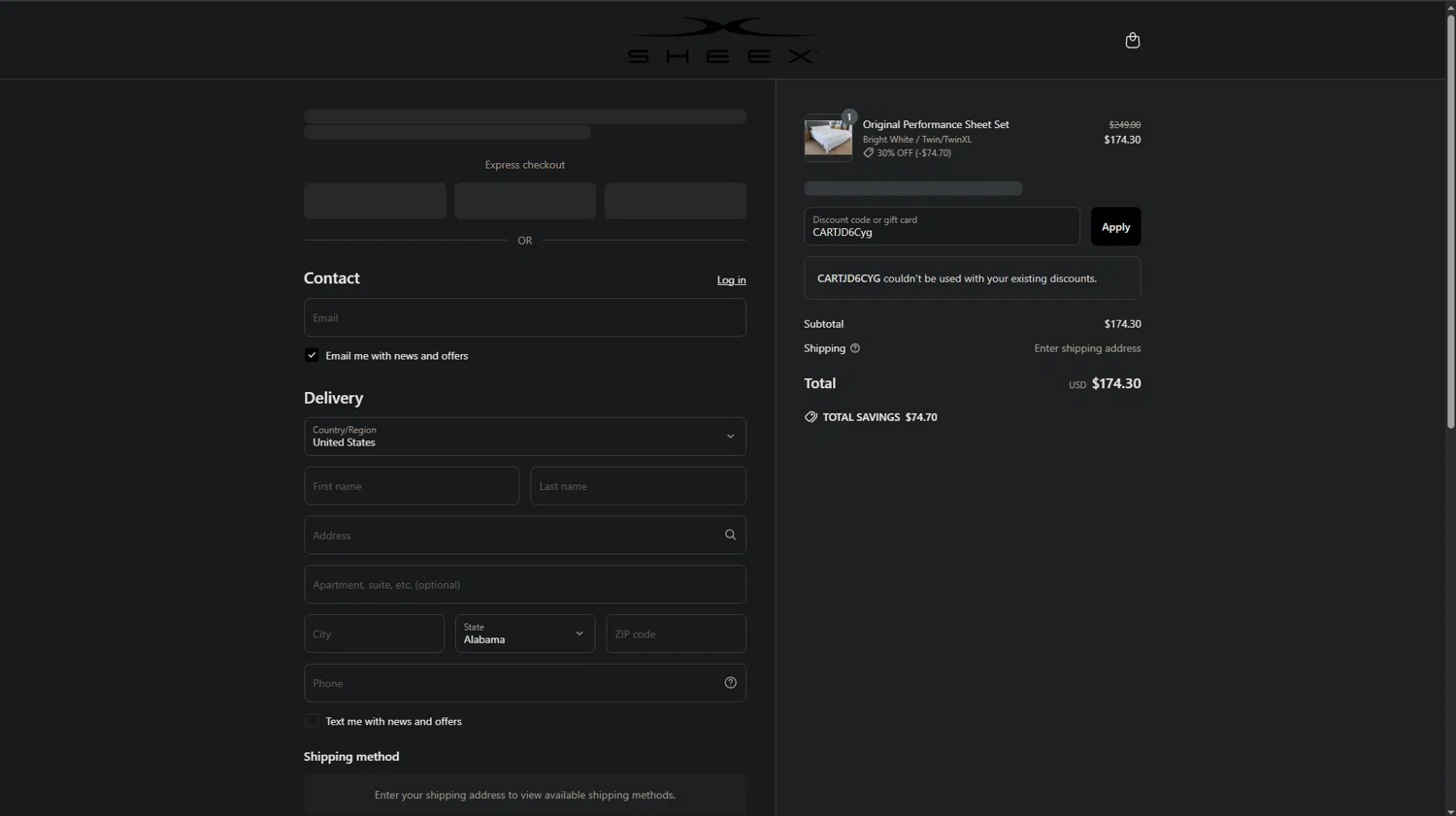Uncheck Email me with news and offers

pos(312,355)
